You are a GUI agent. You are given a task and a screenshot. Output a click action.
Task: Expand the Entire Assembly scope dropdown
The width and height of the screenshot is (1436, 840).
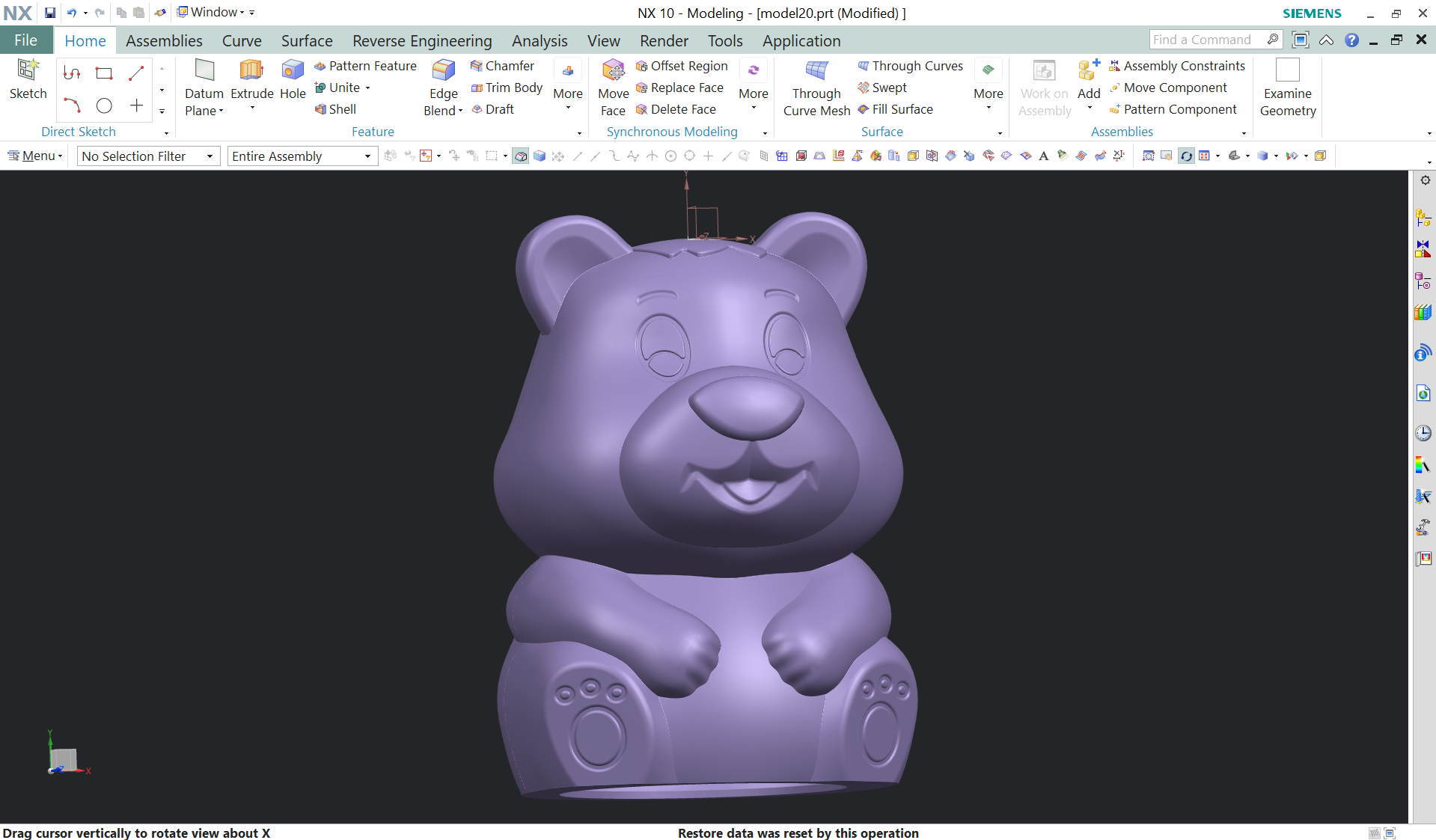(x=302, y=156)
